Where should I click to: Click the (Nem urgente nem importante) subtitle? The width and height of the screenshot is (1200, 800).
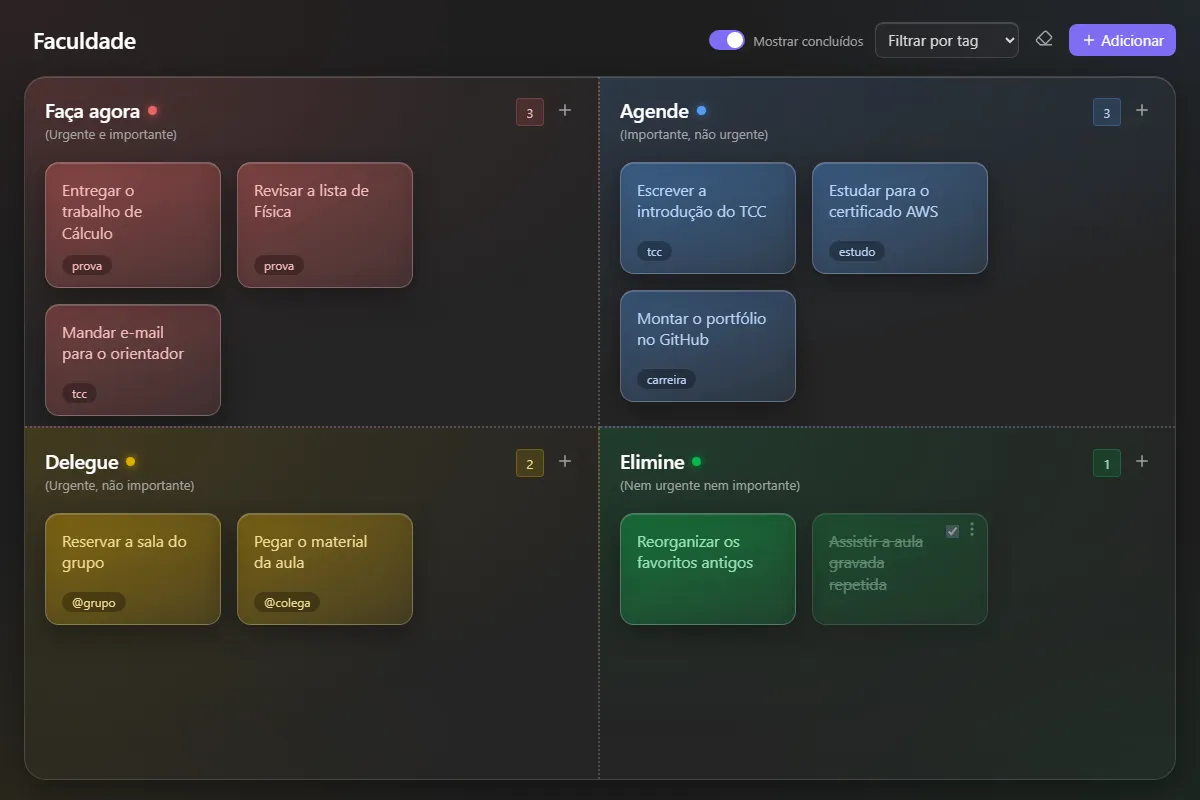(710, 485)
